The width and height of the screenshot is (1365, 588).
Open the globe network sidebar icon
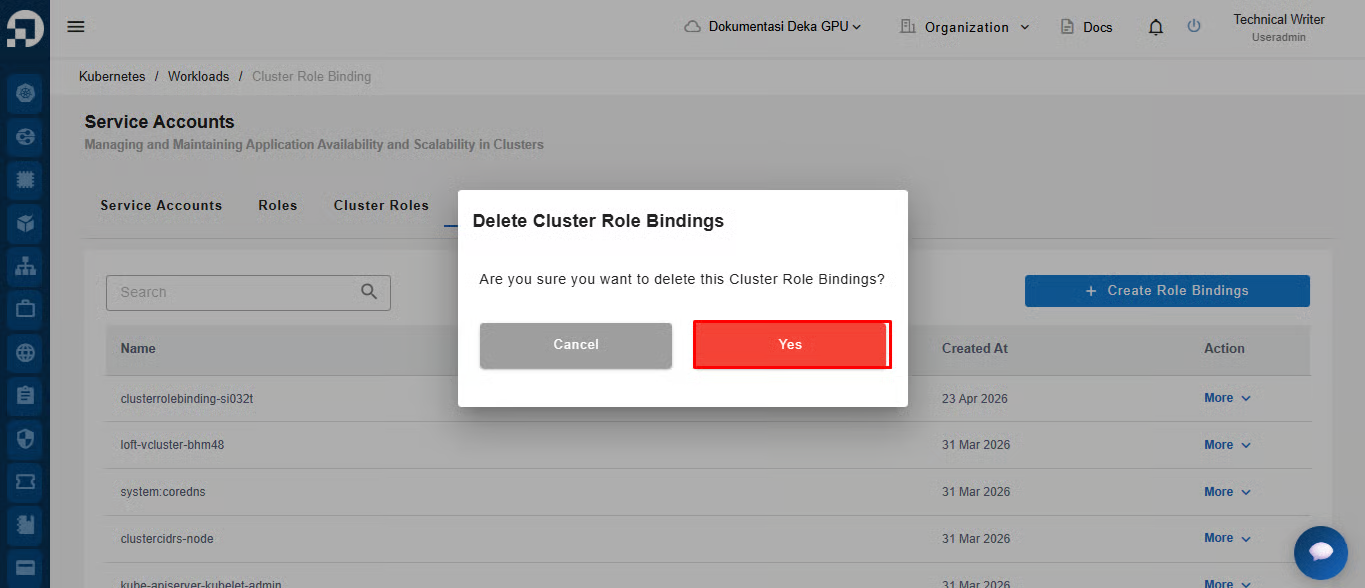25,352
